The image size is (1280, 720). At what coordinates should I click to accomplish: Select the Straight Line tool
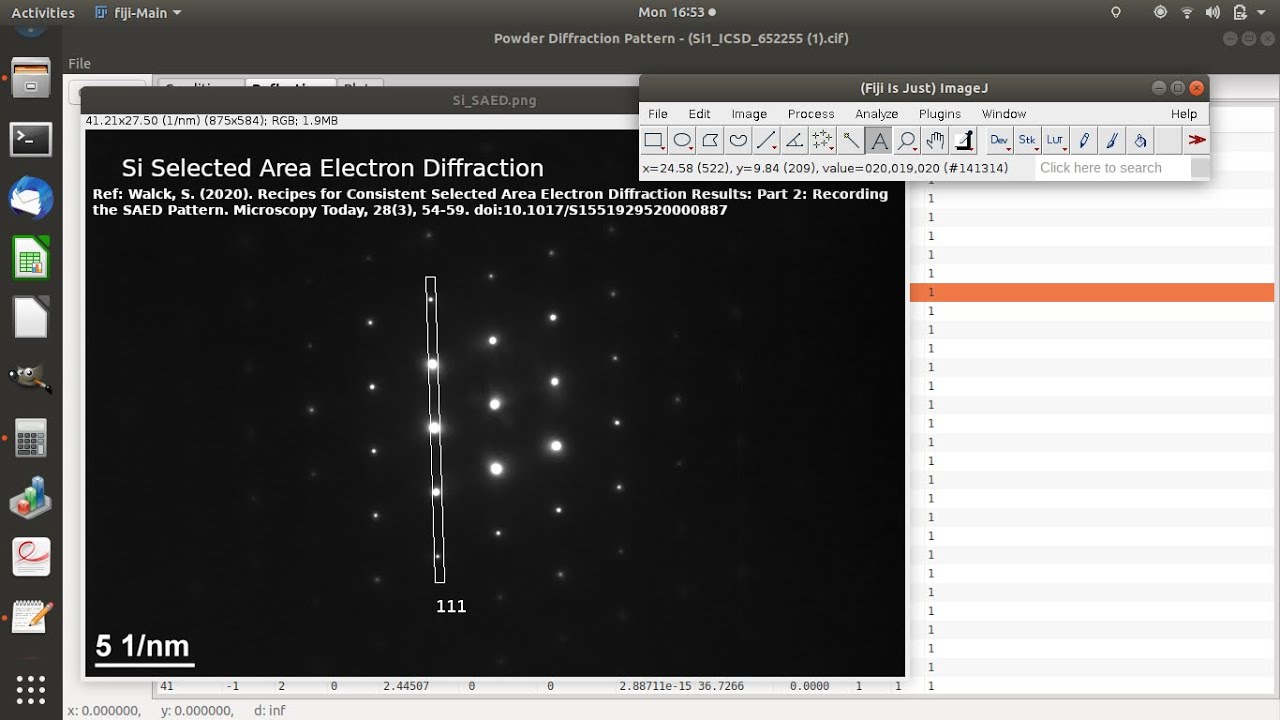pos(766,141)
